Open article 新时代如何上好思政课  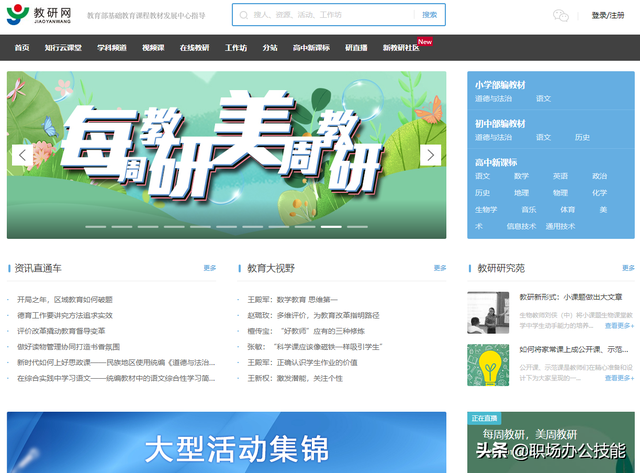[116, 363]
